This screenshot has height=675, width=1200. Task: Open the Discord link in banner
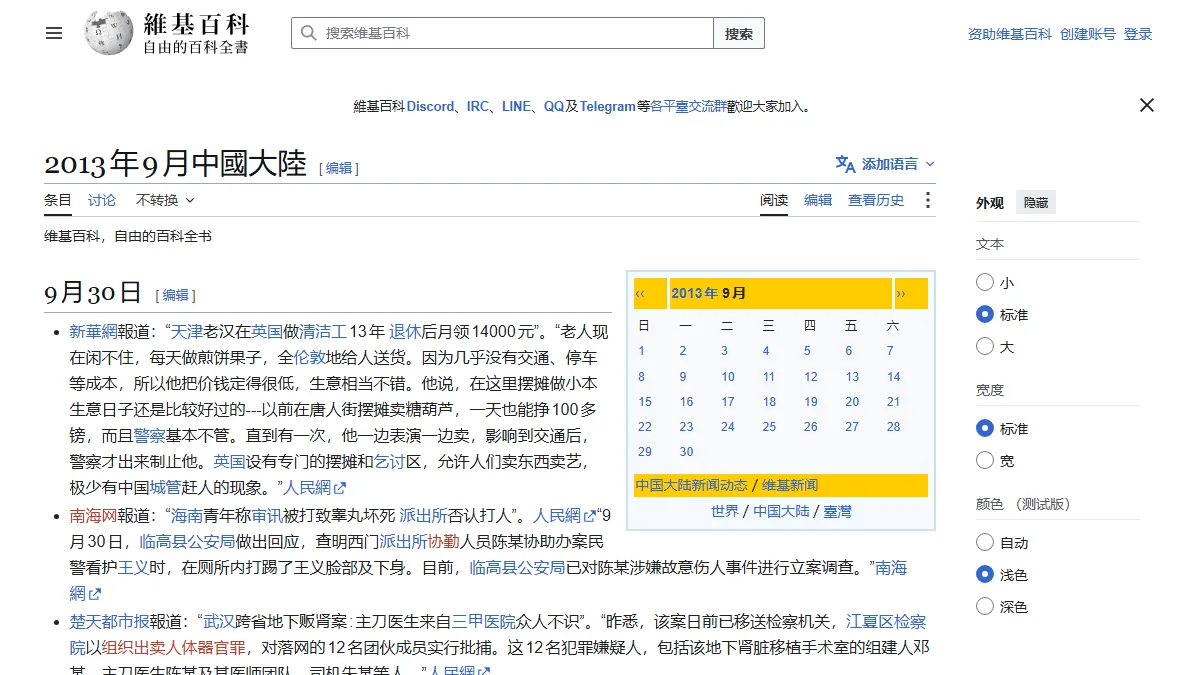coord(430,106)
